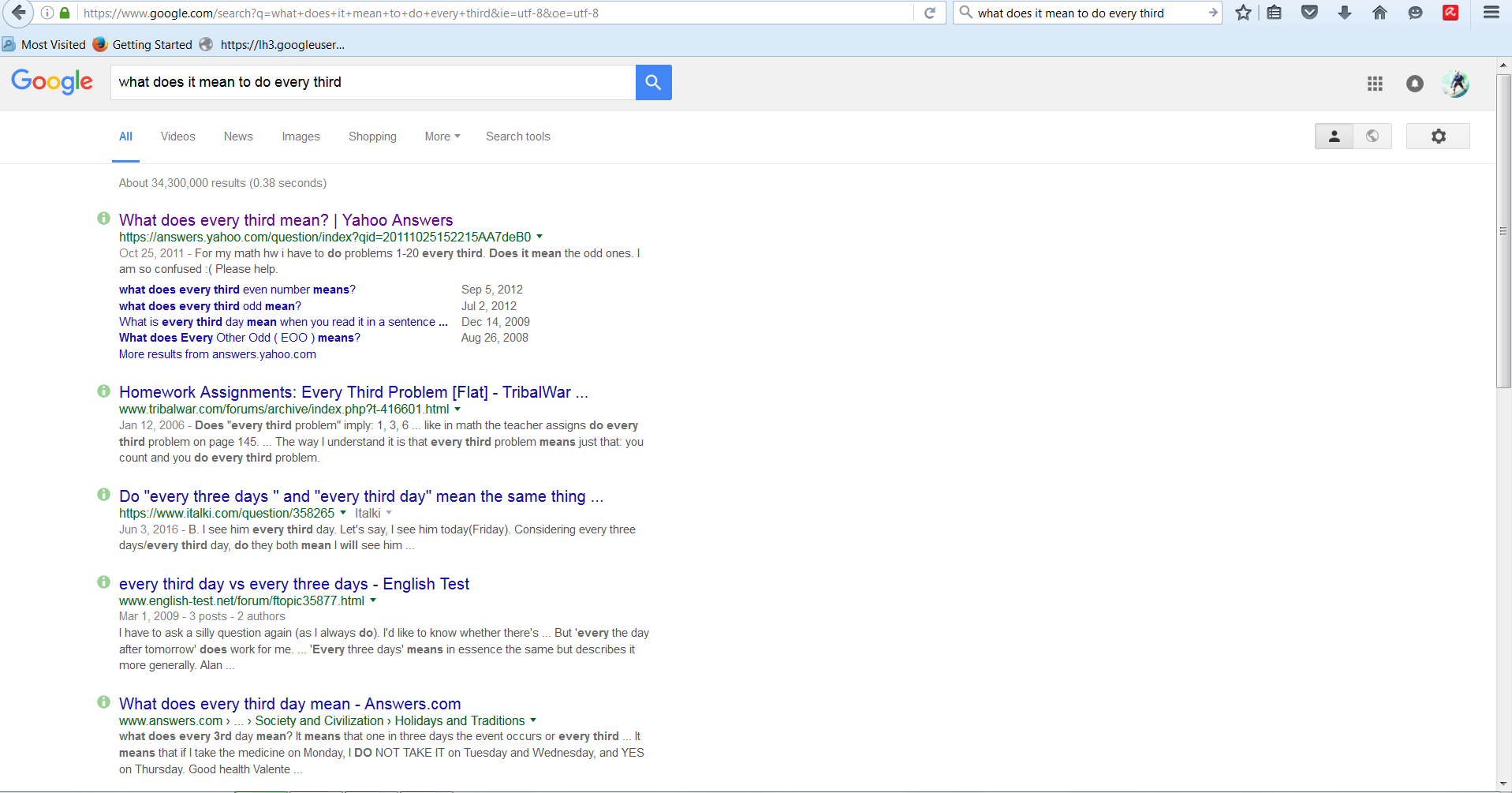
Task: Open 'What does Every Other Odd (EOO) means?' link
Action: pos(240,338)
